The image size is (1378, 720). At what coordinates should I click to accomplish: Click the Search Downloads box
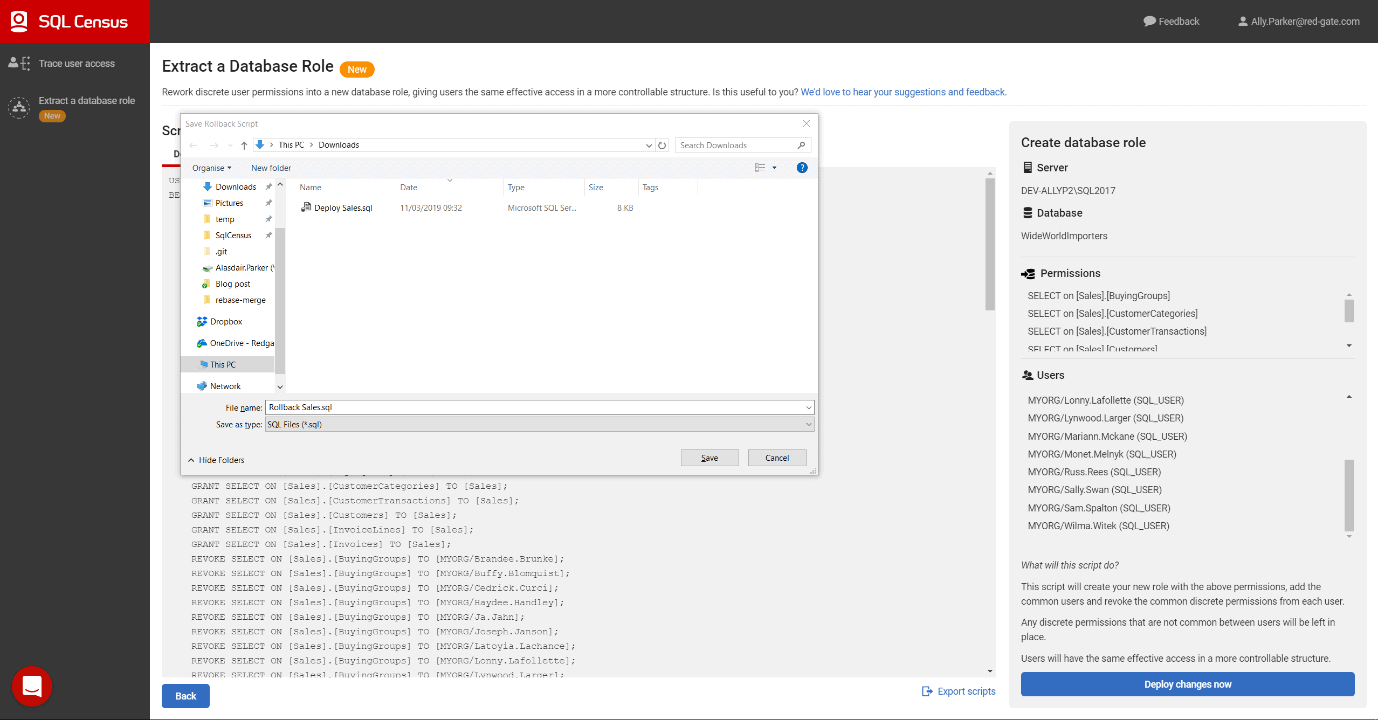click(x=743, y=145)
